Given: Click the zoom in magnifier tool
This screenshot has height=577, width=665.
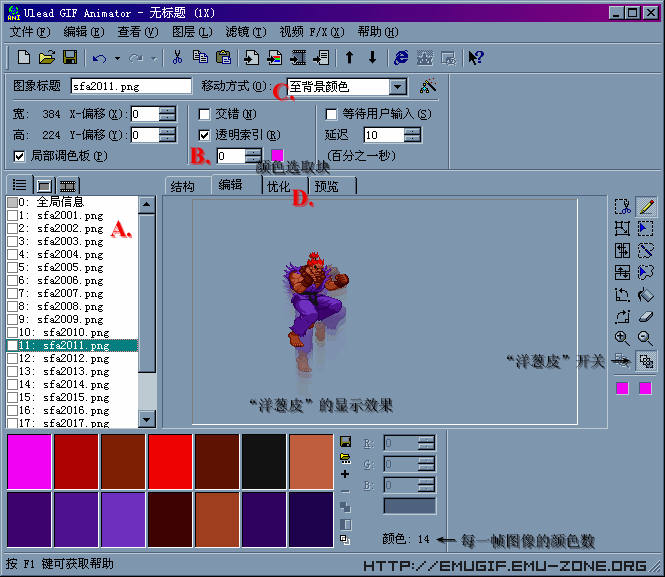Looking at the screenshot, I should point(623,339).
